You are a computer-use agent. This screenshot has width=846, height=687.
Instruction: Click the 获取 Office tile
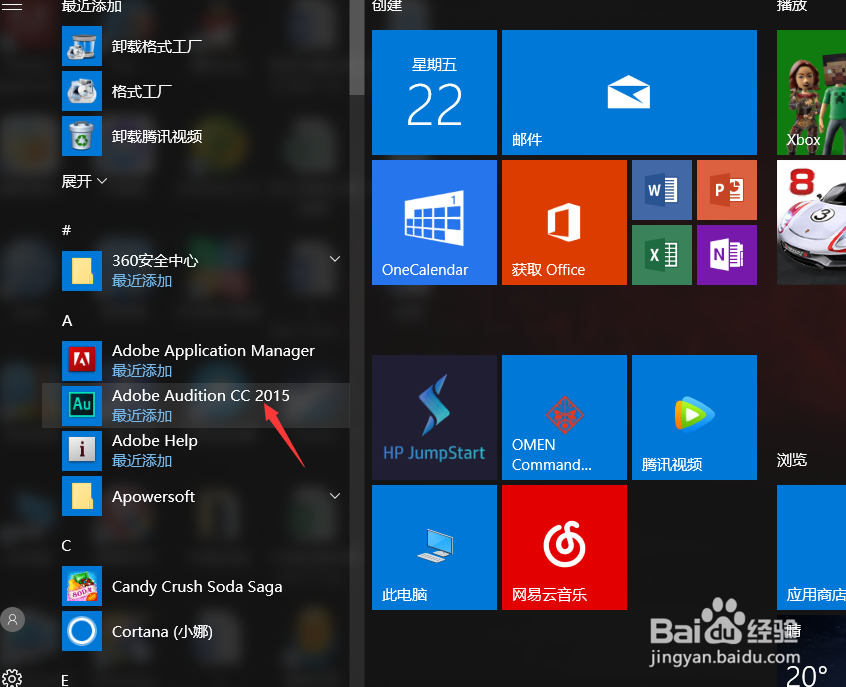(564, 222)
